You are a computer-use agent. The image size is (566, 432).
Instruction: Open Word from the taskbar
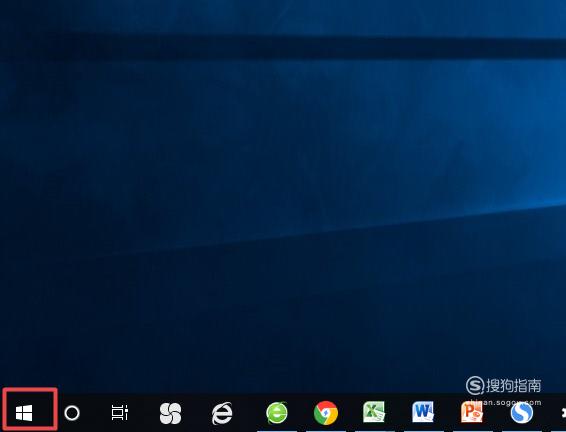pyautogui.click(x=423, y=412)
